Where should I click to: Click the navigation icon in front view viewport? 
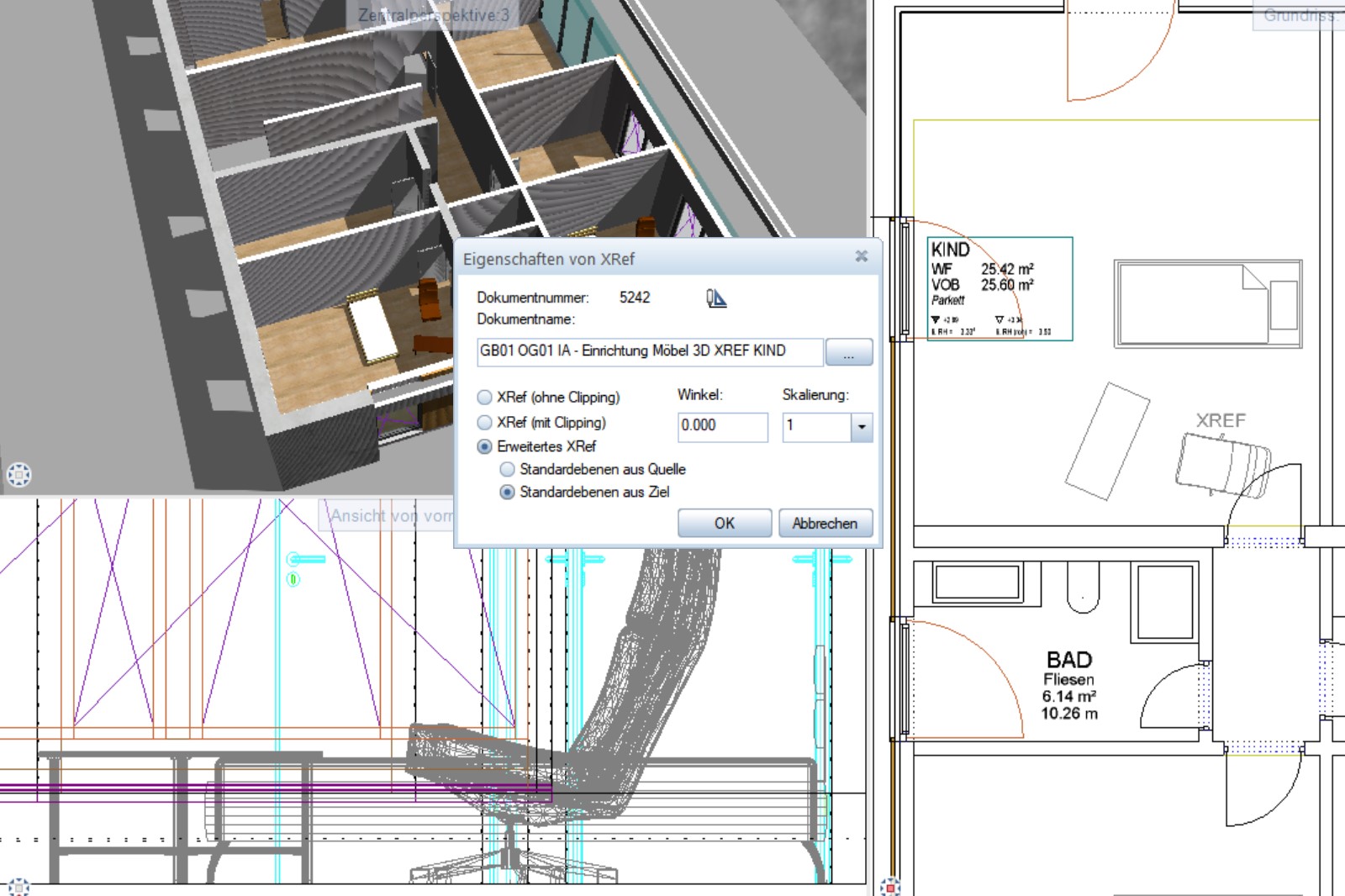(x=18, y=887)
